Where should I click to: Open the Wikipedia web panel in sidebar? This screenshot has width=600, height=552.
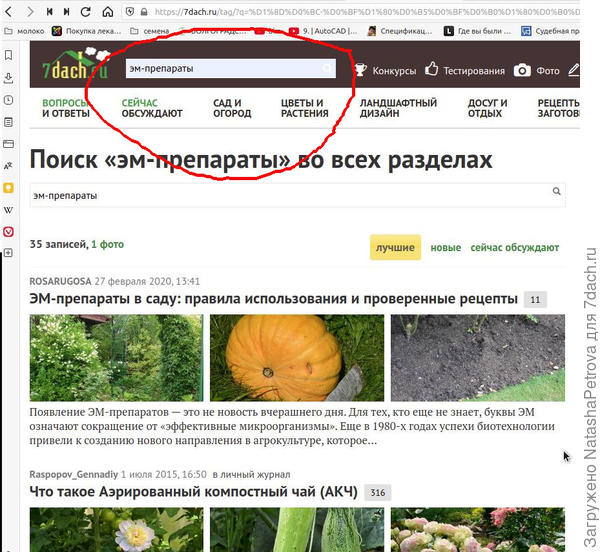pos(8,210)
